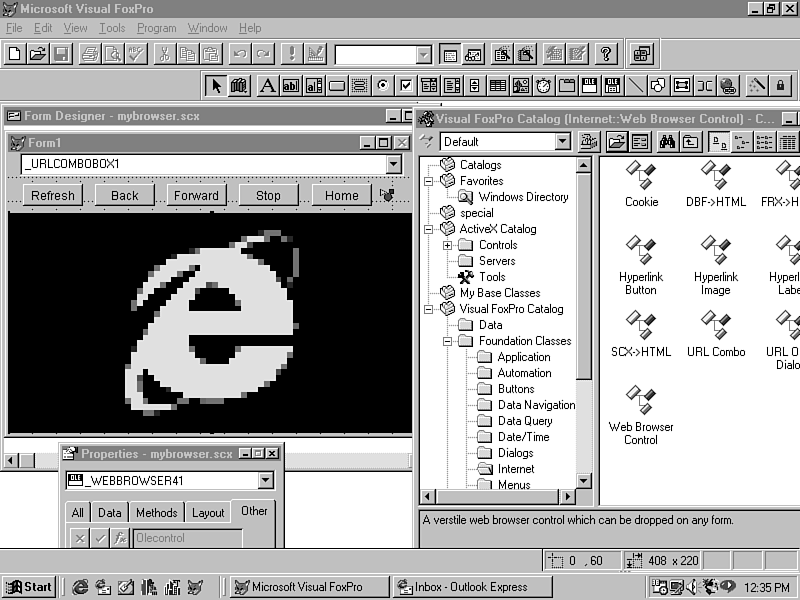Select the Label tool in Form Controls

[x=267, y=86]
